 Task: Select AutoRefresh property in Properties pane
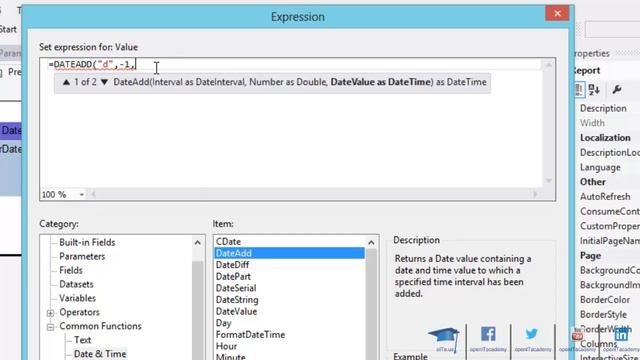pos(605,197)
